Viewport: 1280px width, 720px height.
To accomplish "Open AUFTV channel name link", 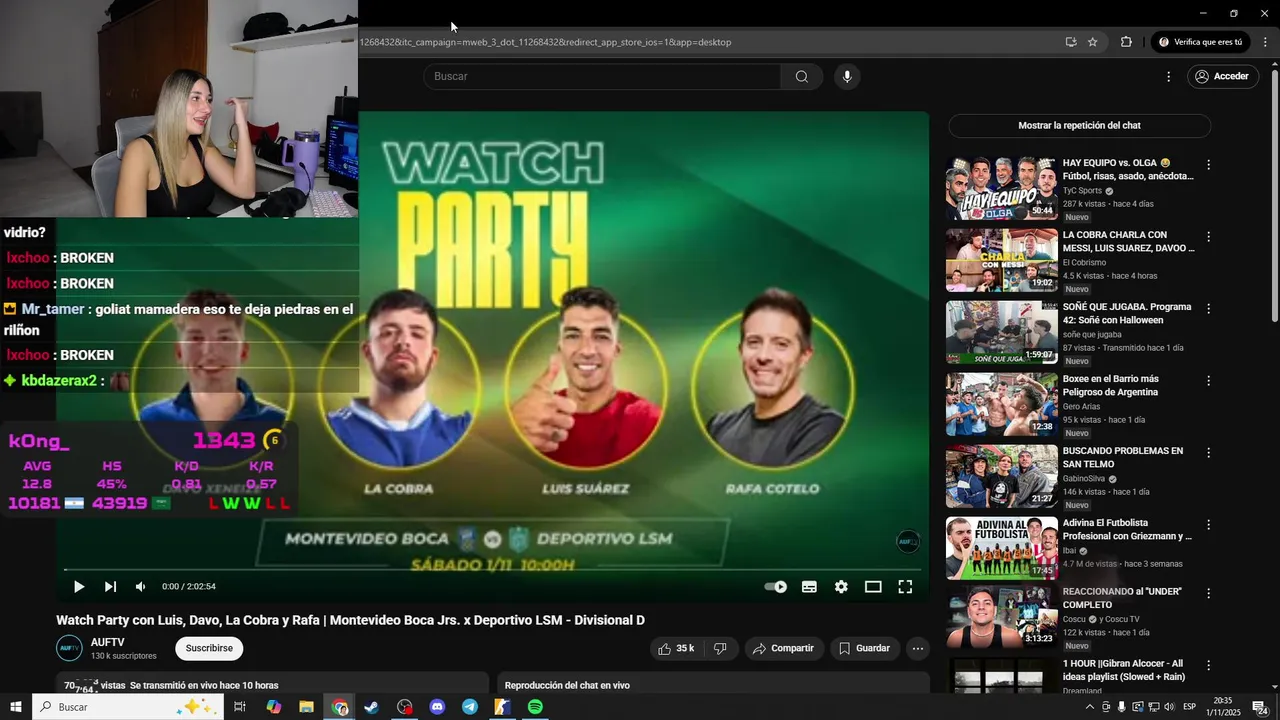I will (108, 642).
